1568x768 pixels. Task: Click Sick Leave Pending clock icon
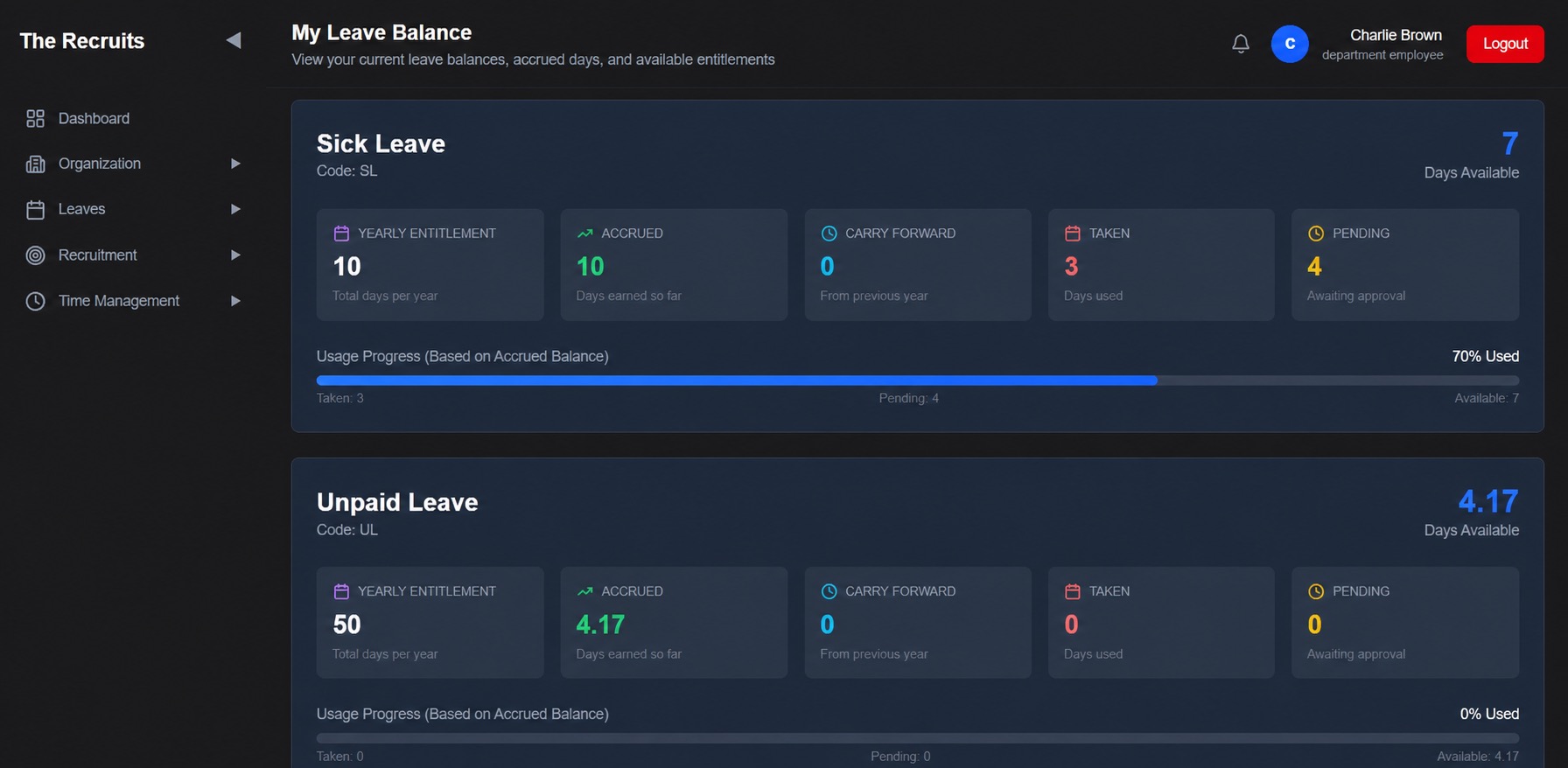point(1316,234)
